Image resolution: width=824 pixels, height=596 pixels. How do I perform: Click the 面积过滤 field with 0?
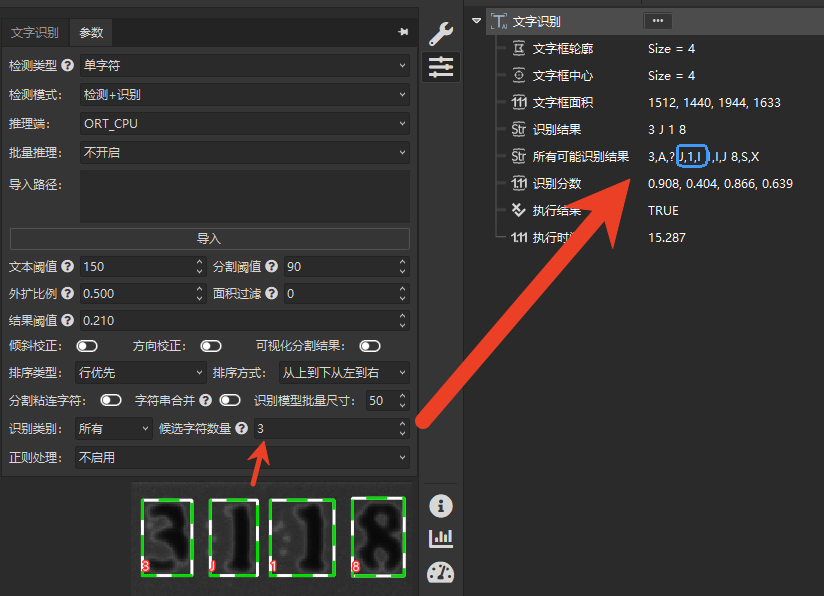point(346,293)
